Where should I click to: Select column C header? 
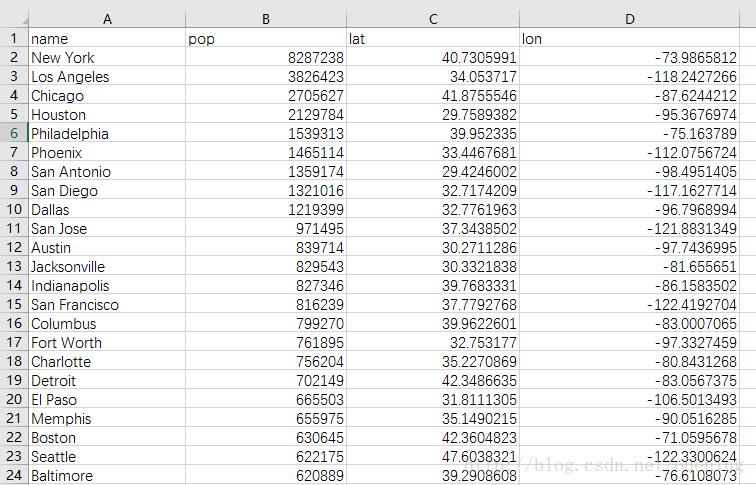(x=433, y=19)
